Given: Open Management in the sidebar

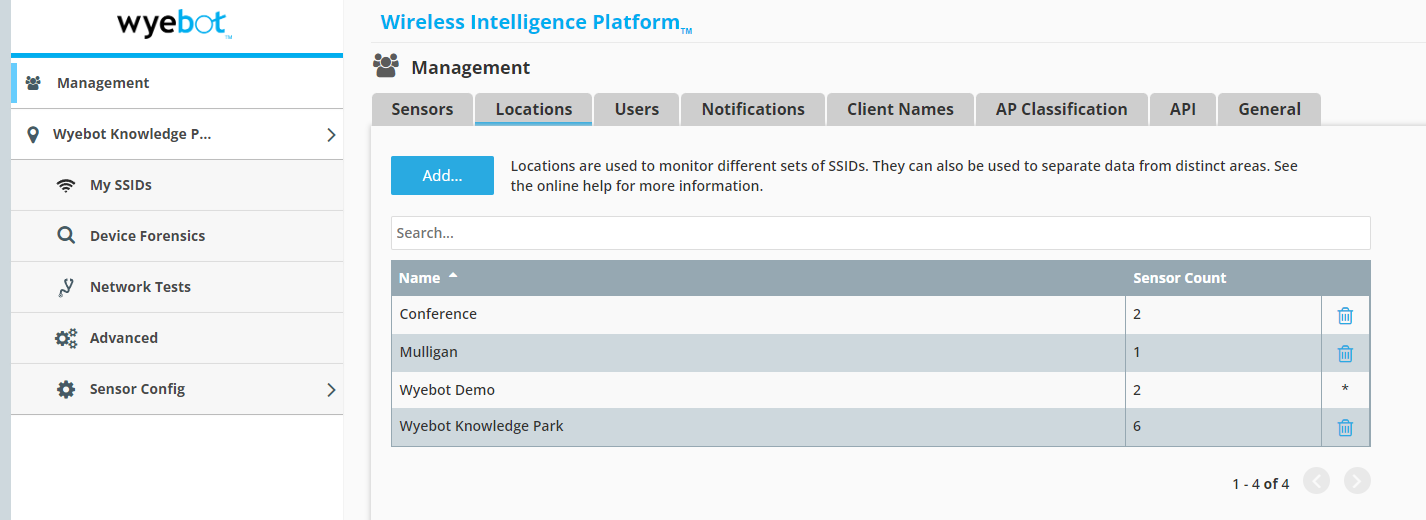Looking at the screenshot, I should coord(176,83).
